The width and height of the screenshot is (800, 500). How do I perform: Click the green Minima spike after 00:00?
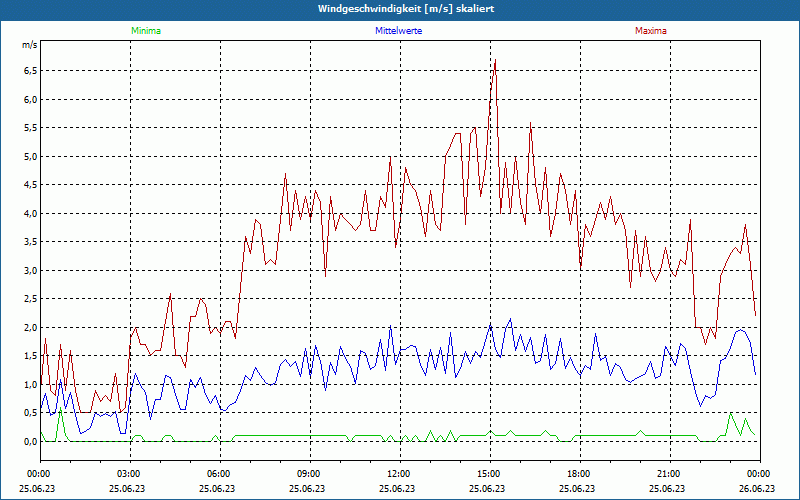[61, 409]
